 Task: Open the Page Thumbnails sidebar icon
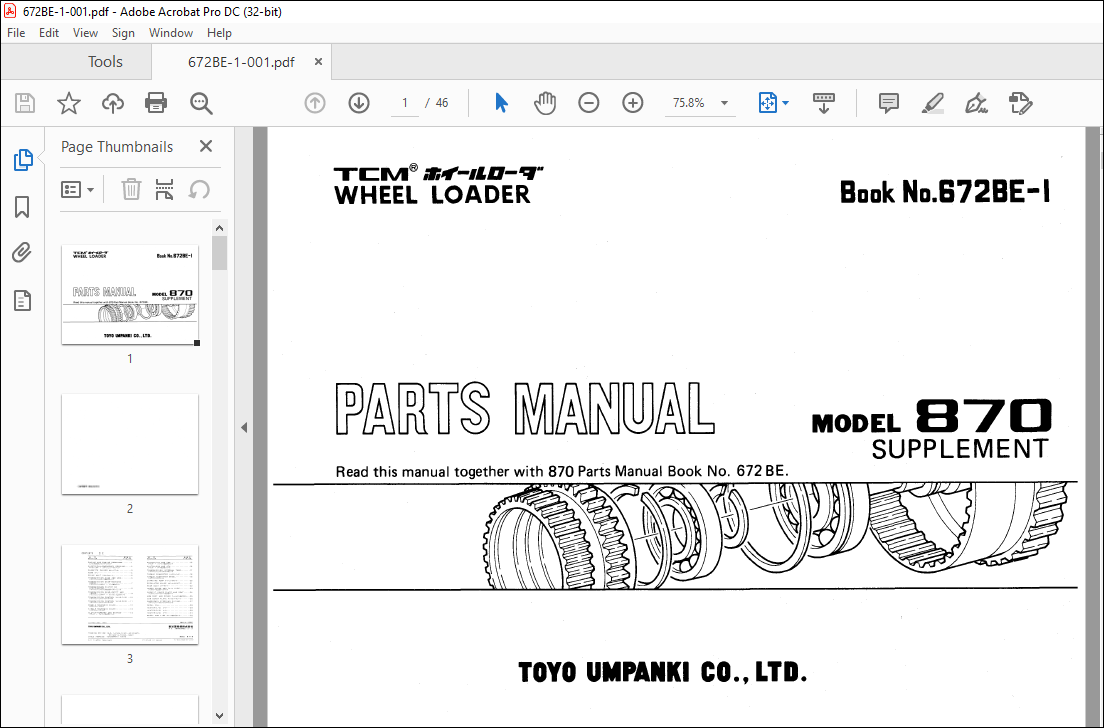coord(23,160)
